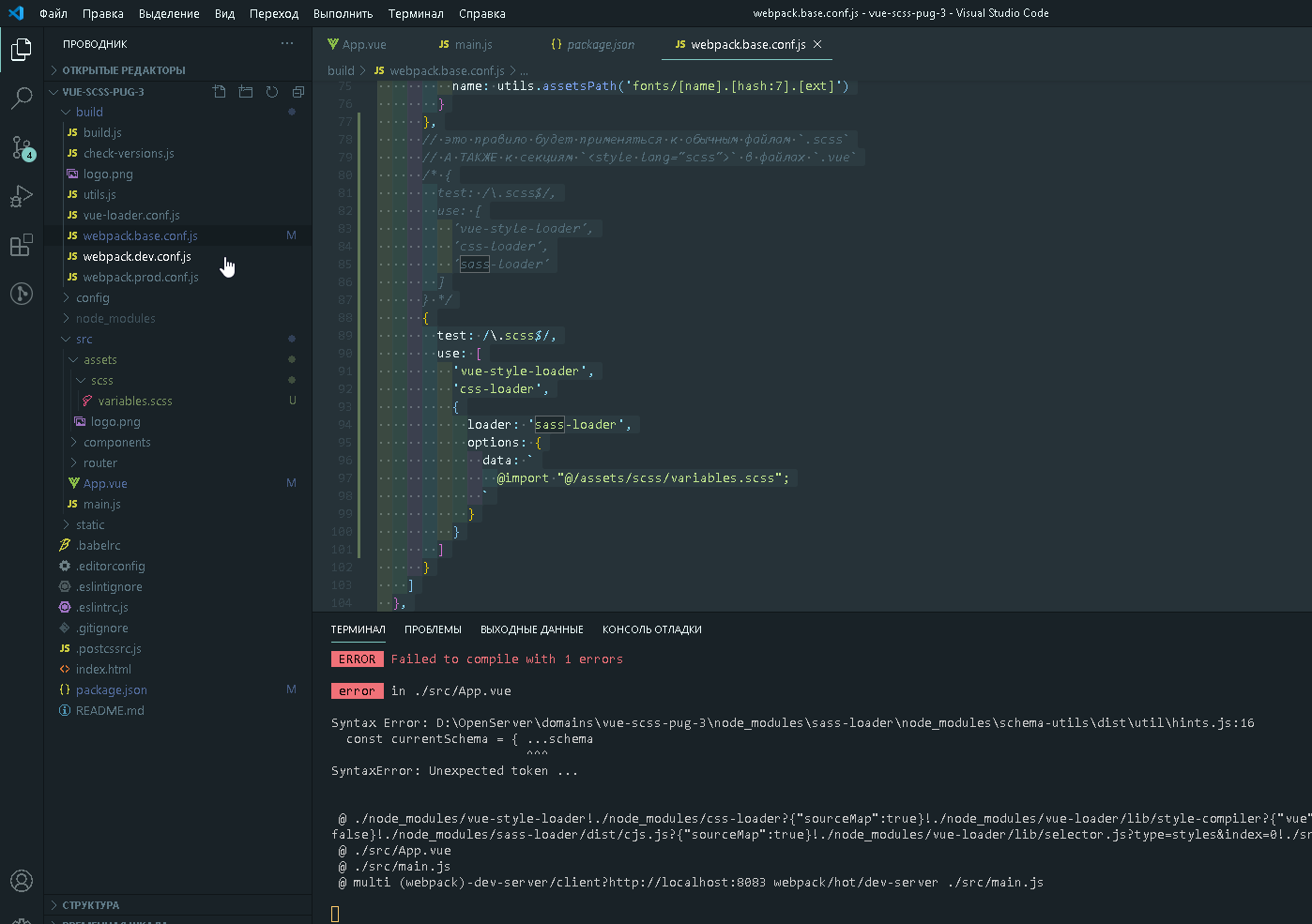Open the Accounts menu in activity bar
The height and width of the screenshot is (924, 1312).
[22, 881]
